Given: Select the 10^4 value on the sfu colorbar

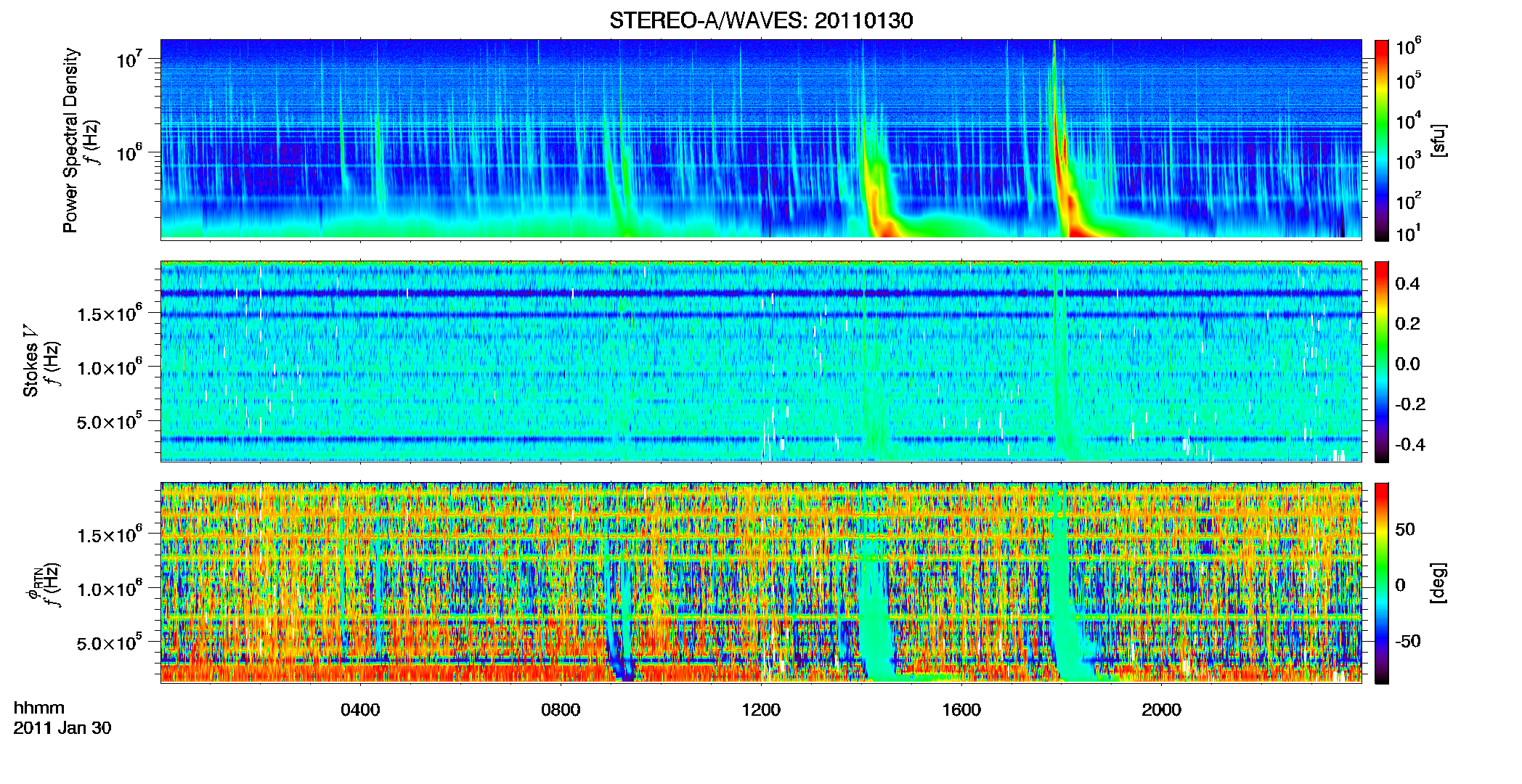Looking at the screenshot, I should tap(1409, 120).
